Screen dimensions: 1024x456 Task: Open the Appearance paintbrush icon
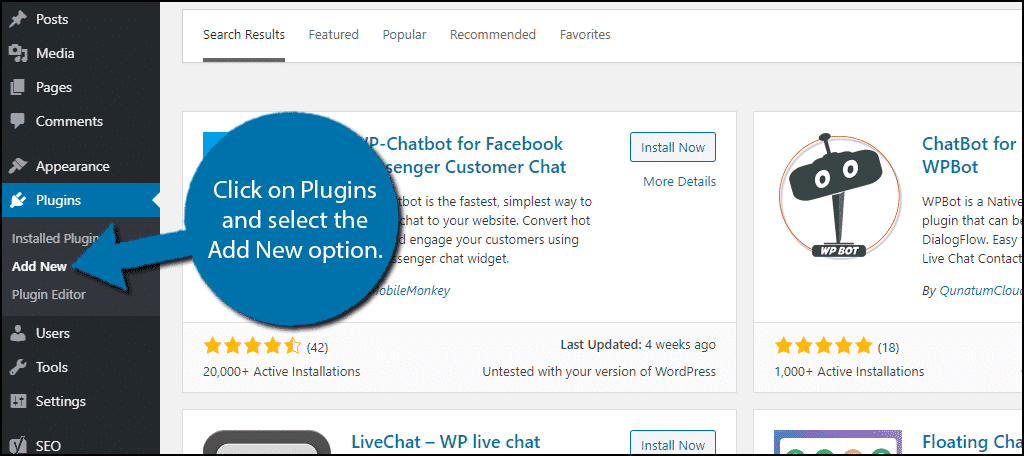tap(18, 167)
